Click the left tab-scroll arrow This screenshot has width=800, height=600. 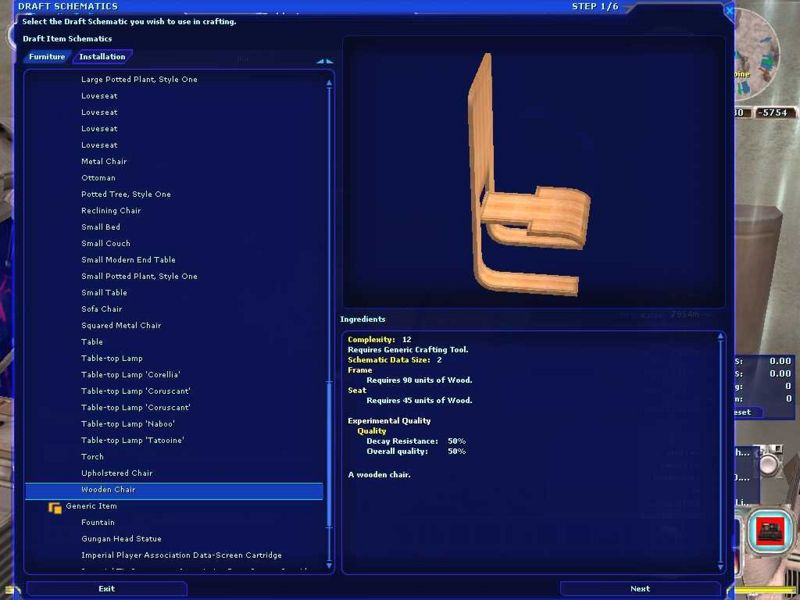click(x=320, y=62)
